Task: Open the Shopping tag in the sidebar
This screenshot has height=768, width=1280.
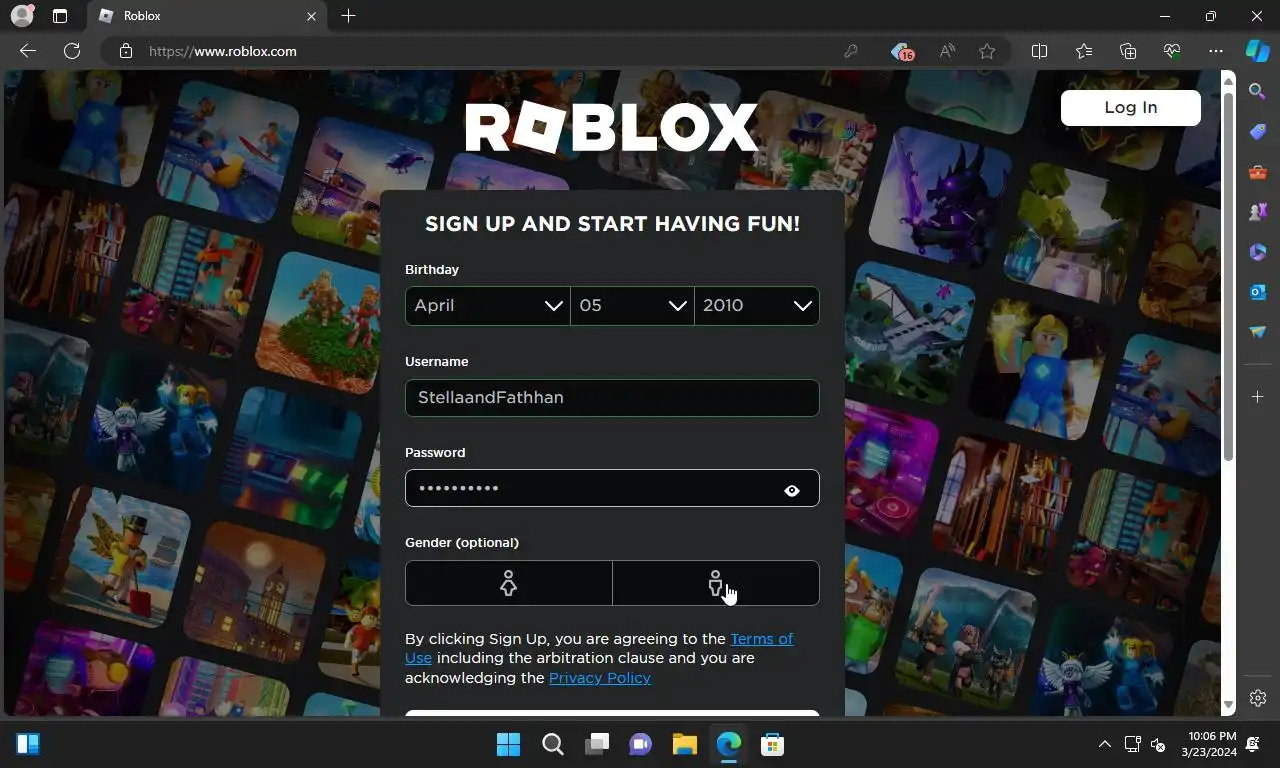Action: (1258, 132)
